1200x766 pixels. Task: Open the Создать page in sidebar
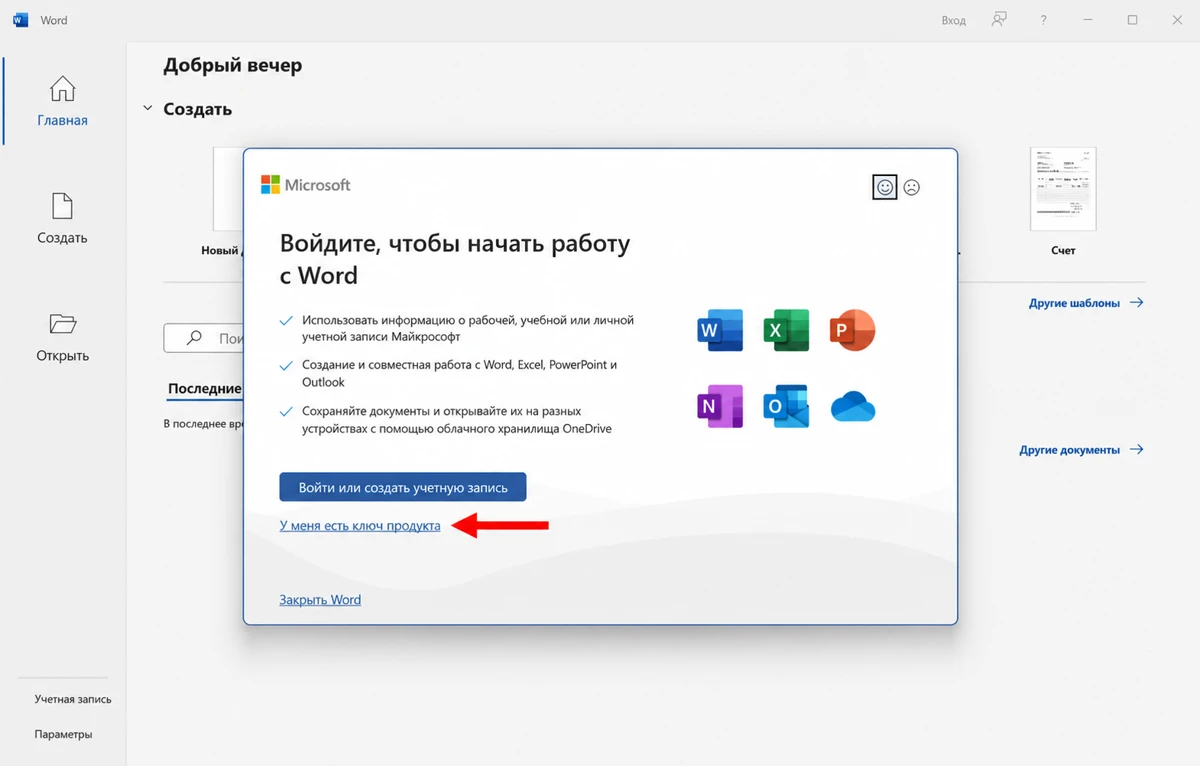pos(62,219)
